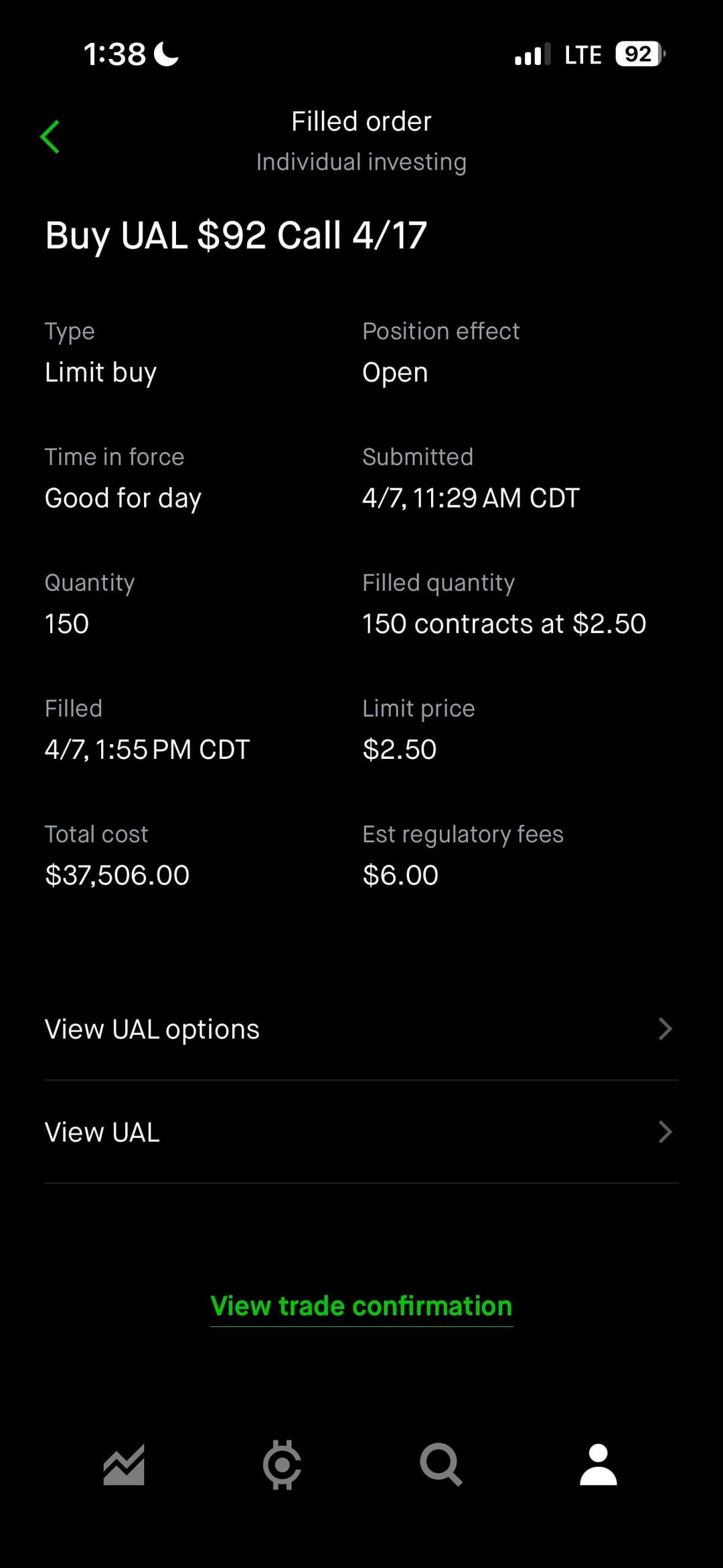723x1568 pixels.
Task: Open the account profile tab
Action: pyautogui.click(x=598, y=1465)
